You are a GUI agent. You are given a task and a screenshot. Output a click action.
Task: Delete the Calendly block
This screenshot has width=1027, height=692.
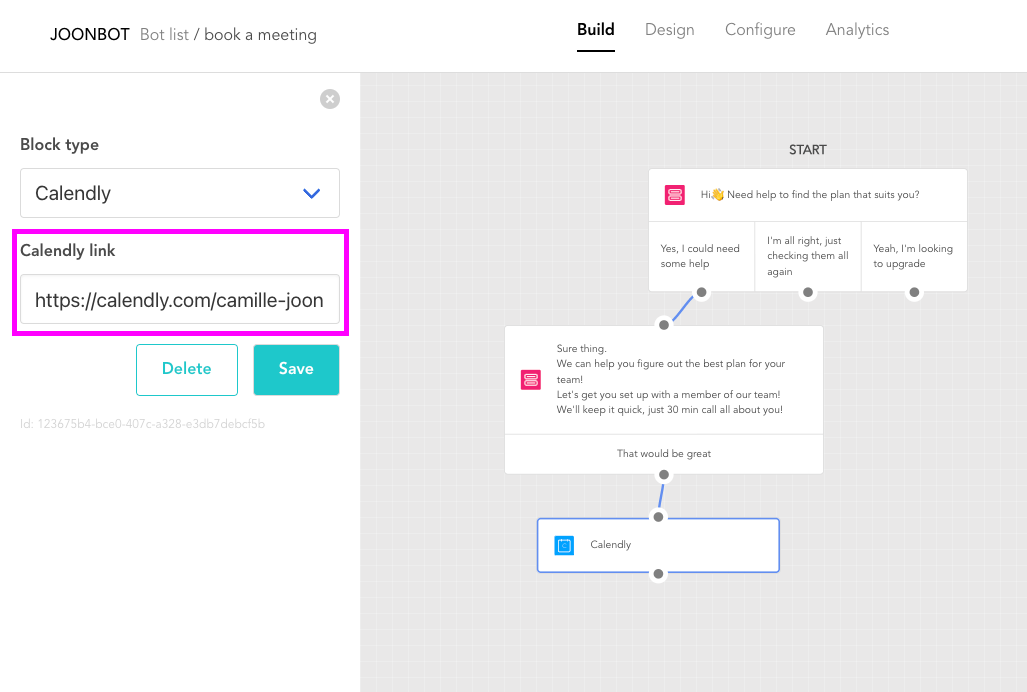pyautogui.click(x=187, y=369)
